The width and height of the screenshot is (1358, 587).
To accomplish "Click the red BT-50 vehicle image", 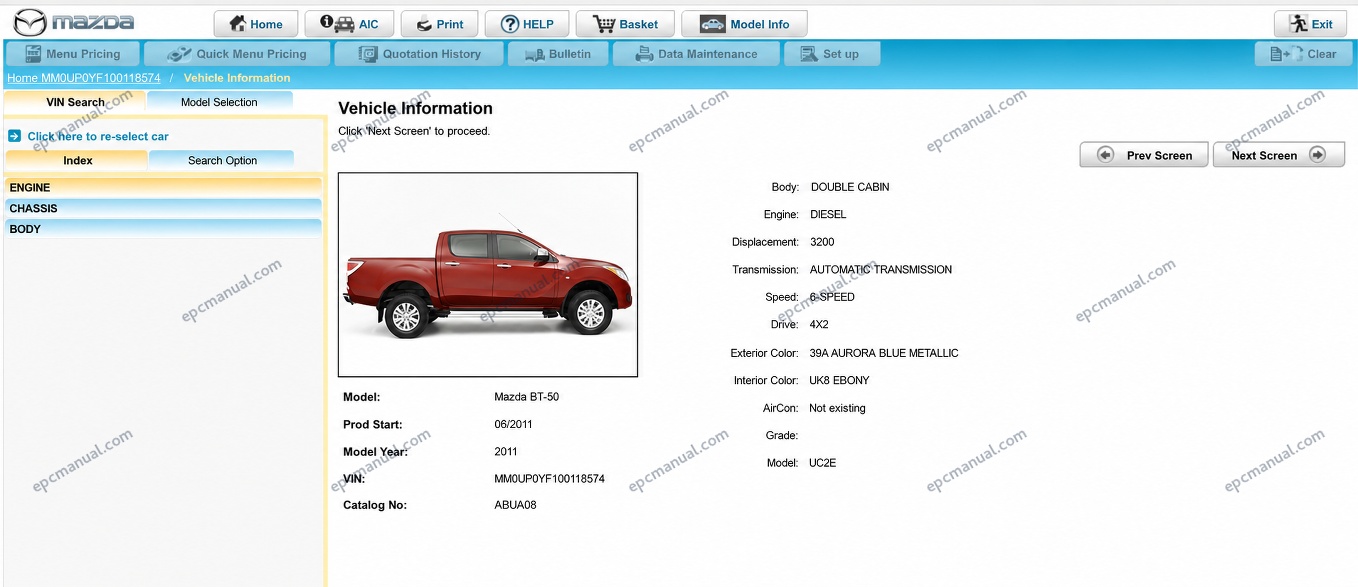I will click(488, 275).
